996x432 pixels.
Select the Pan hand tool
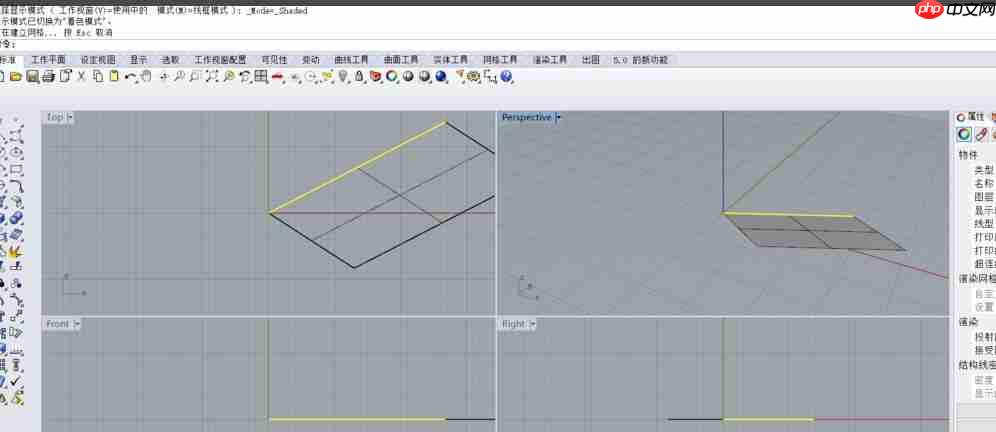(x=145, y=76)
